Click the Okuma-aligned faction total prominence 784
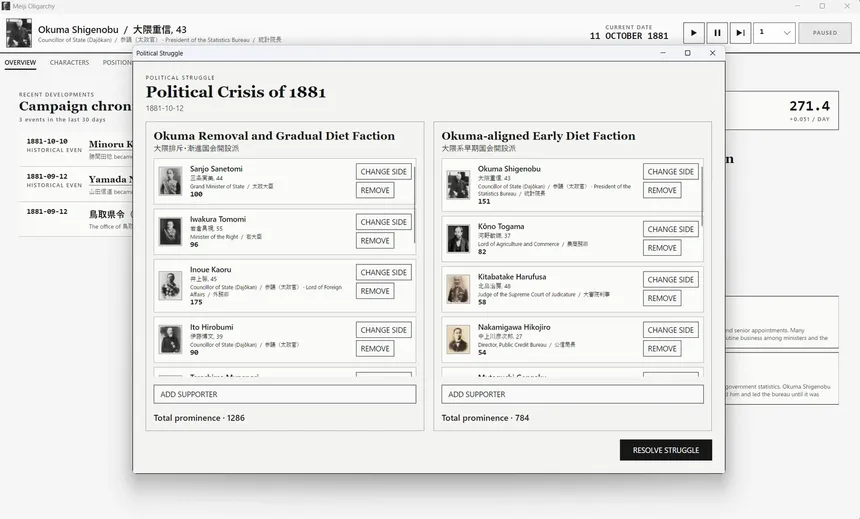Viewport: 860px width, 519px height. coord(485,418)
